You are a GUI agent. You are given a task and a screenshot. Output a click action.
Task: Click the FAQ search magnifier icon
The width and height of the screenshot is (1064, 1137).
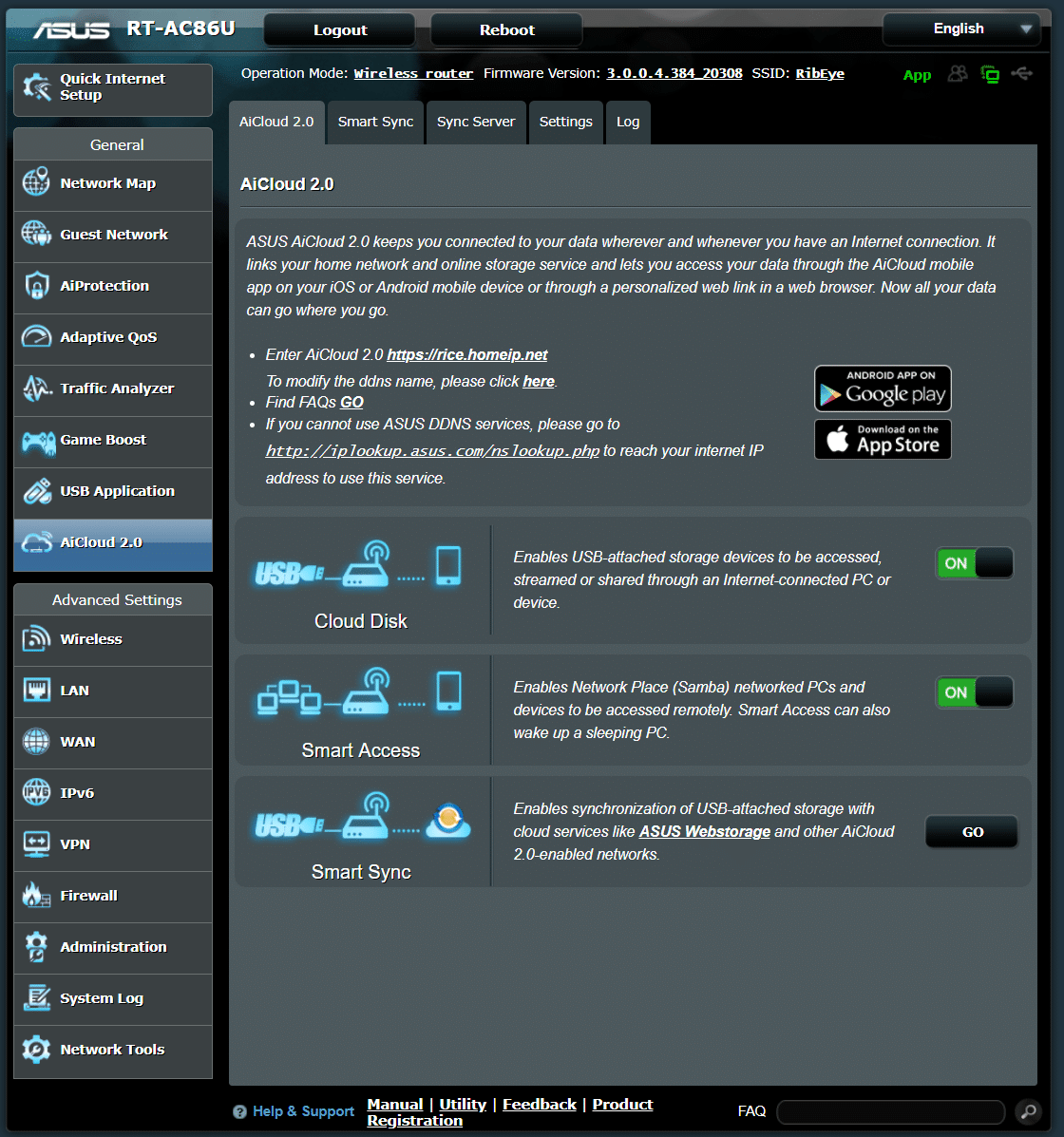click(x=1029, y=1111)
